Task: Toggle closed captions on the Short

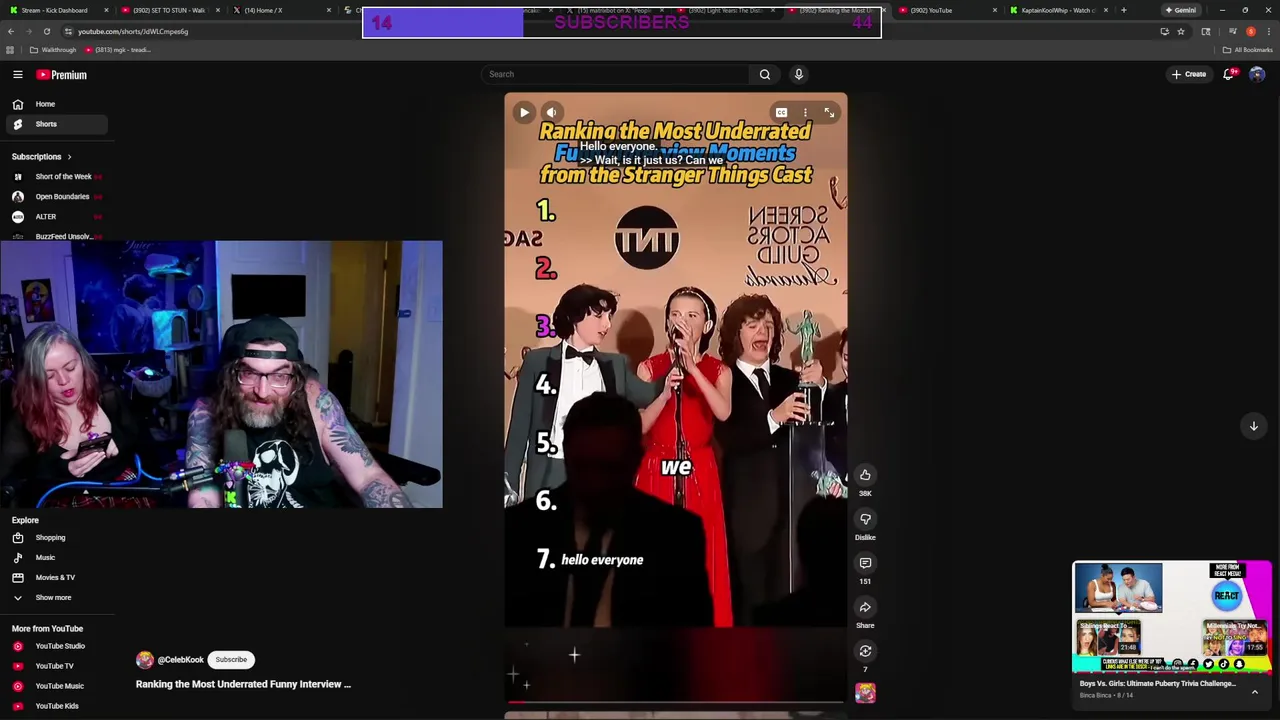Action: [x=781, y=112]
